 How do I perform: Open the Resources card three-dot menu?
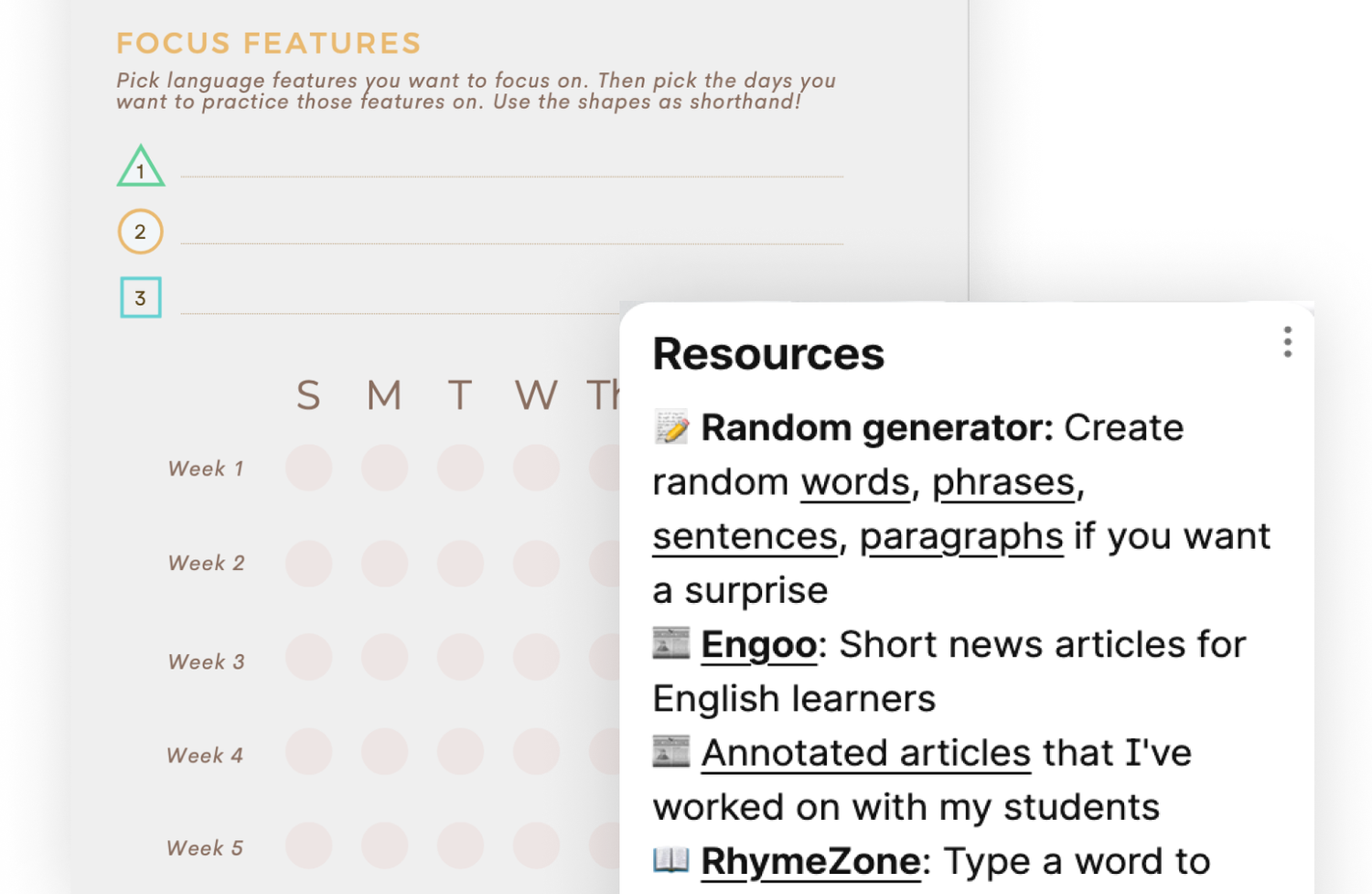point(1287,342)
